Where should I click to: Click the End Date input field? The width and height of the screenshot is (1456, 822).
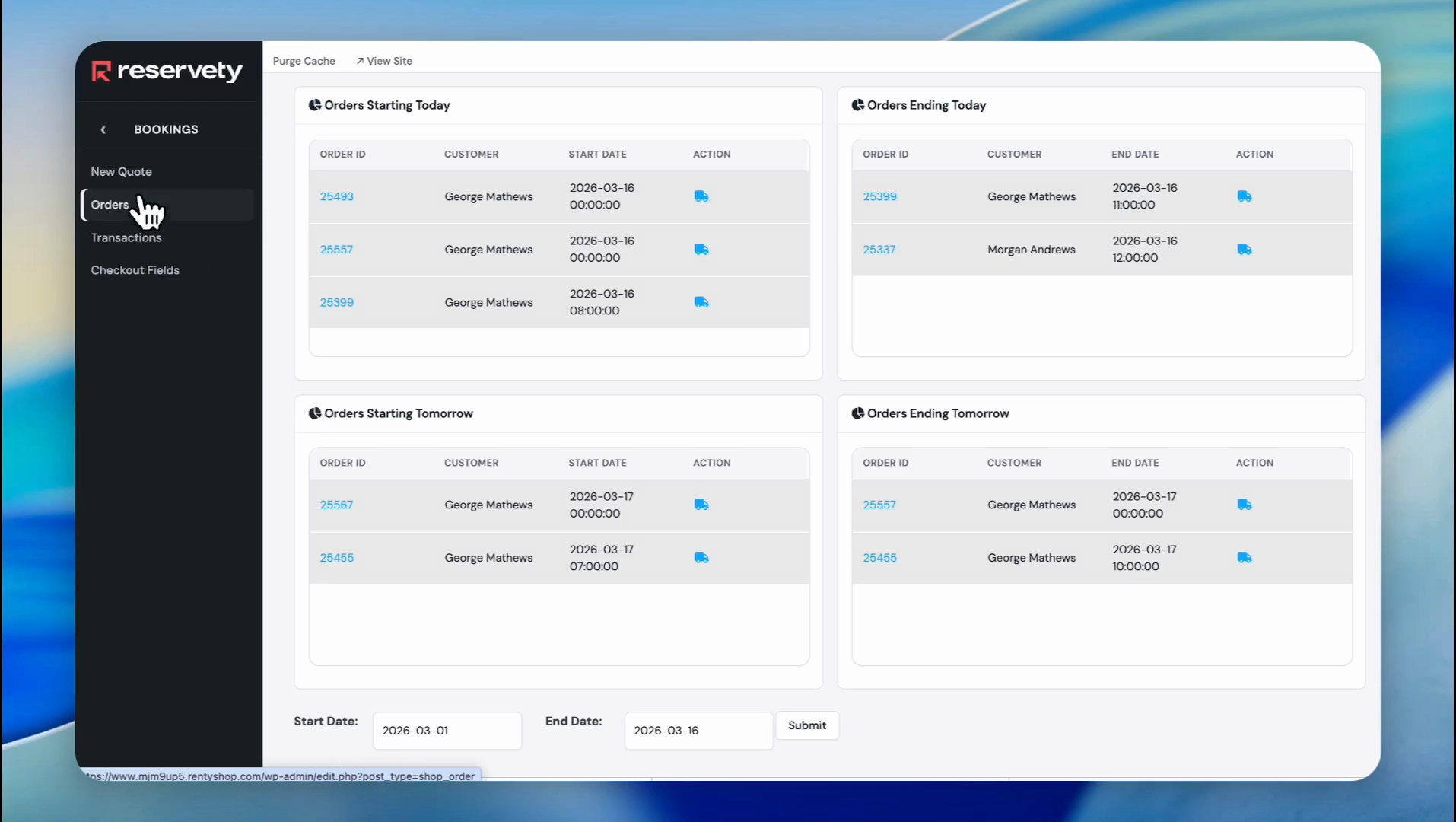coord(698,731)
